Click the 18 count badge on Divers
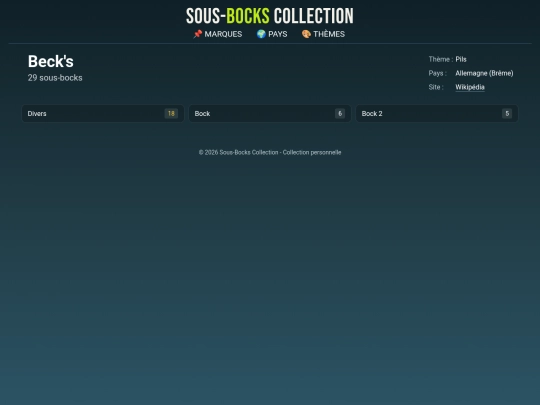The width and height of the screenshot is (540, 405). (x=171, y=114)
